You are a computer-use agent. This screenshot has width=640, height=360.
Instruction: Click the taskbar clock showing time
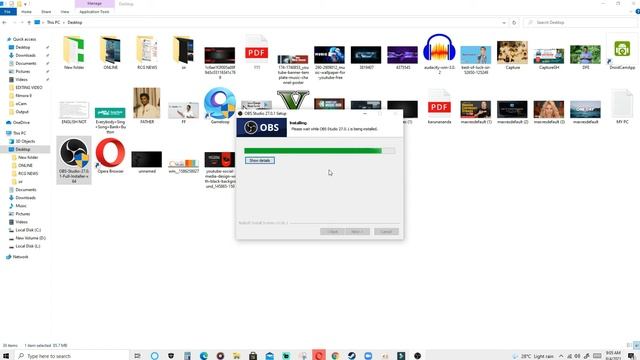click(x=613, y=356)
